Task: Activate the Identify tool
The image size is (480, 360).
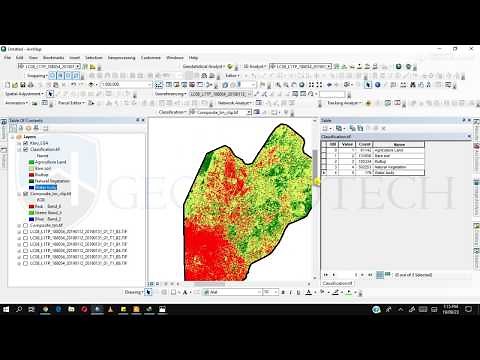Action: [x=377, y=85]
